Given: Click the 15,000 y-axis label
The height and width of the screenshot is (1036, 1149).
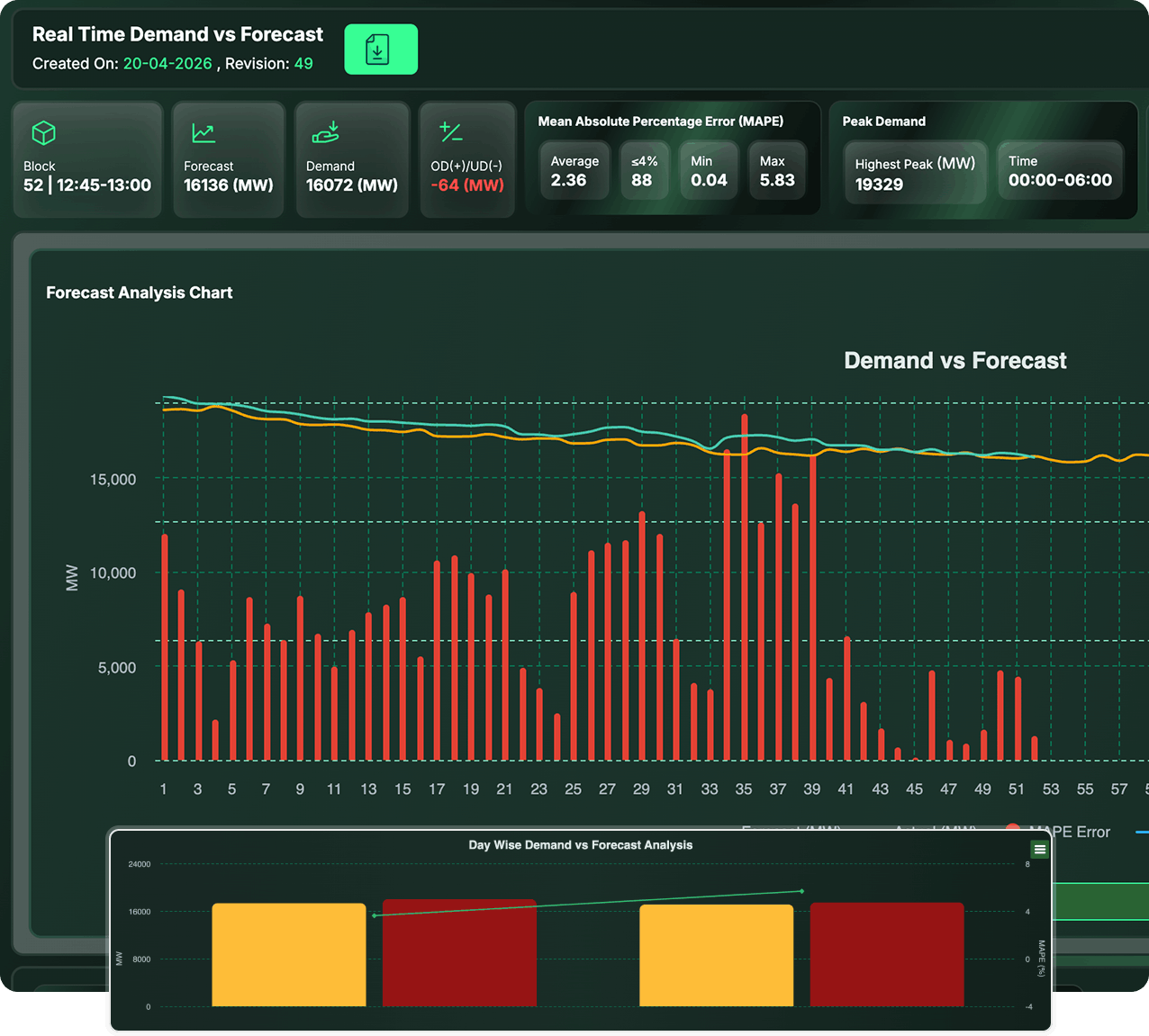Looking at the screenshot, I should click(113, 480).
